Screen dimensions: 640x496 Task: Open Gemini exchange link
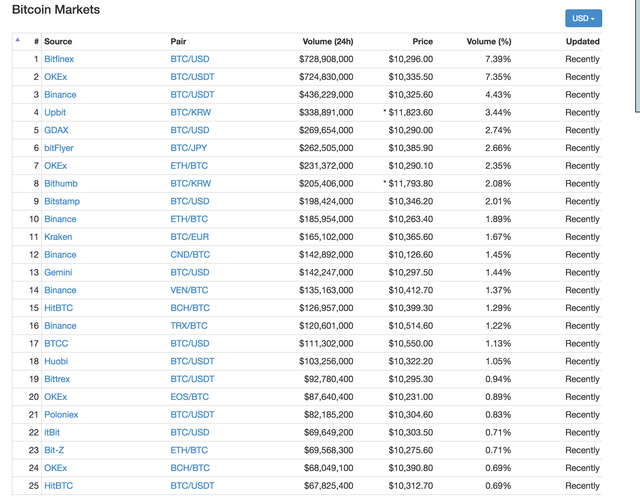58,272
